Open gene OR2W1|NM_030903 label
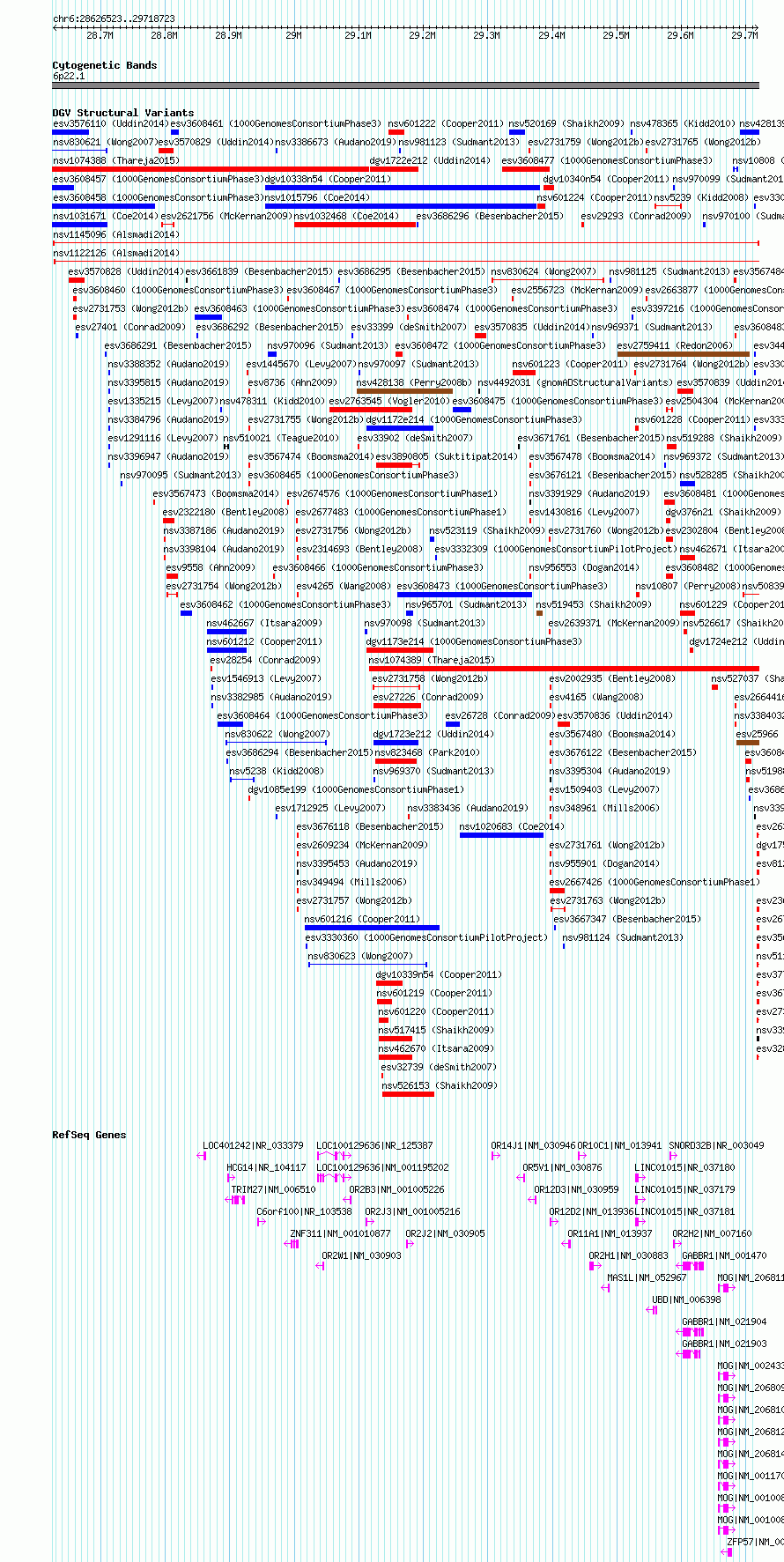Viewport: 784px width, 1562px height. tap(361, 1255)
